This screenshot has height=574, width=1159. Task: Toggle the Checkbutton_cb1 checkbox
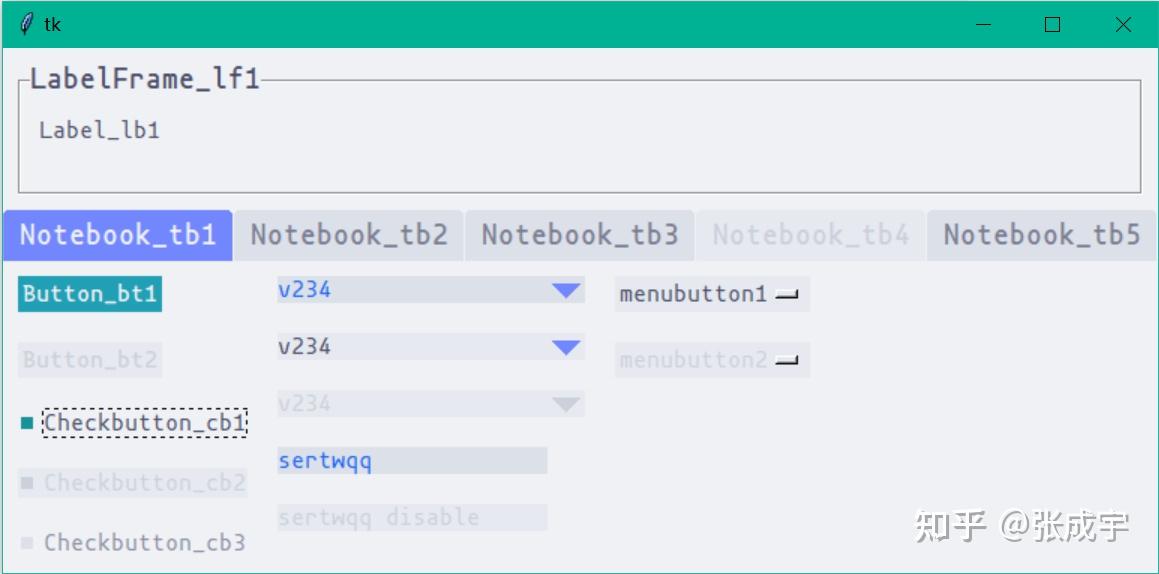click(x=27, y=423)
